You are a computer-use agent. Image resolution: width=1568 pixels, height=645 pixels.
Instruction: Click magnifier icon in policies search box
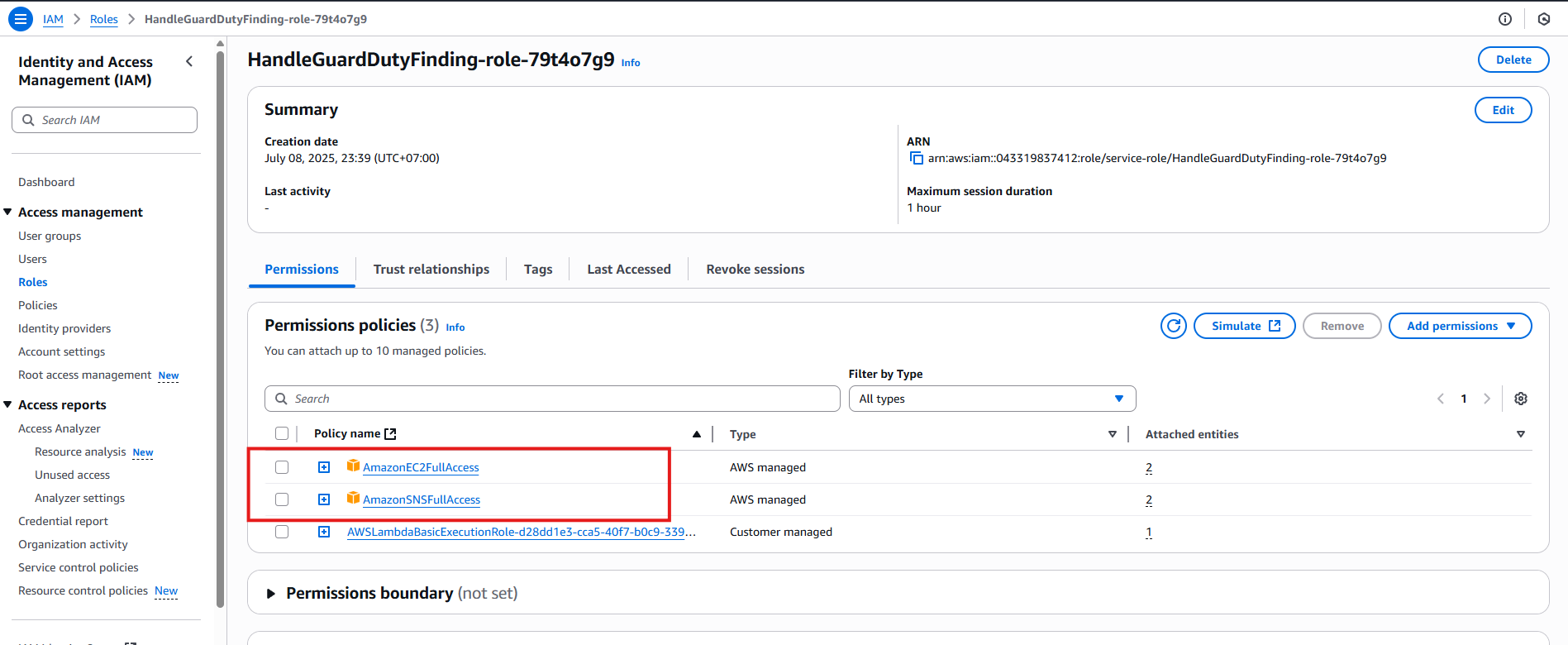282,399
